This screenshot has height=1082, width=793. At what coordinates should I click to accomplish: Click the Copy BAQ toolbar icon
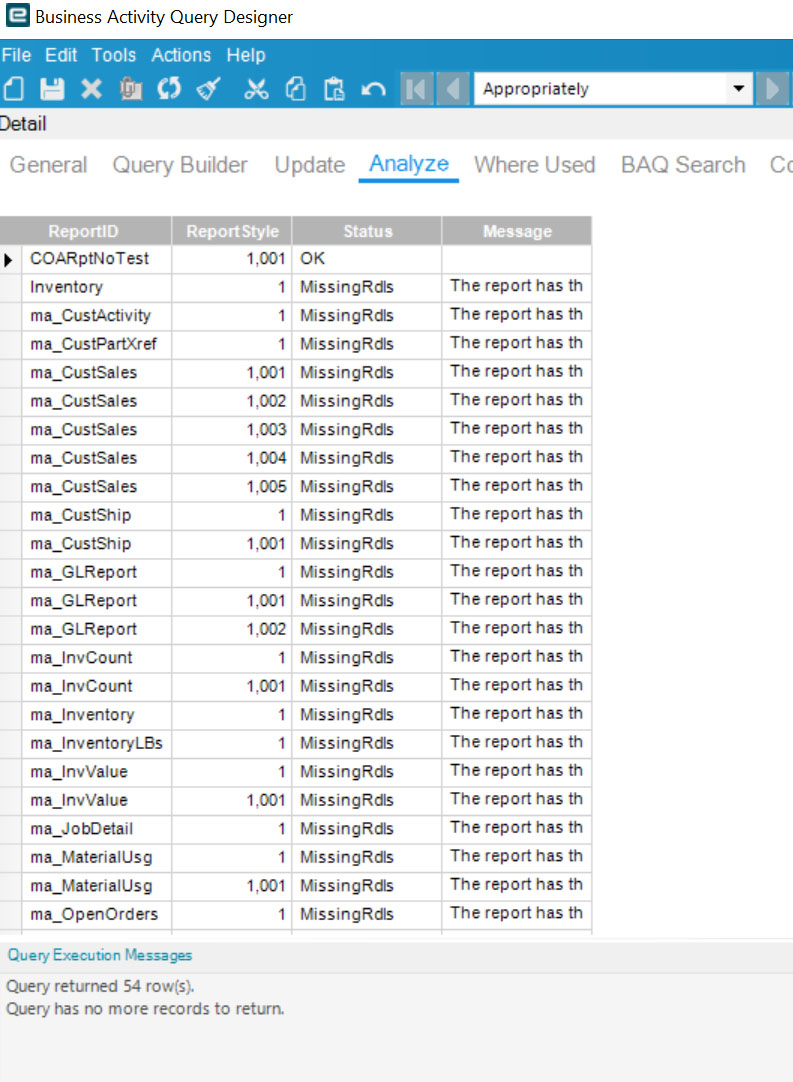point(130,89)
